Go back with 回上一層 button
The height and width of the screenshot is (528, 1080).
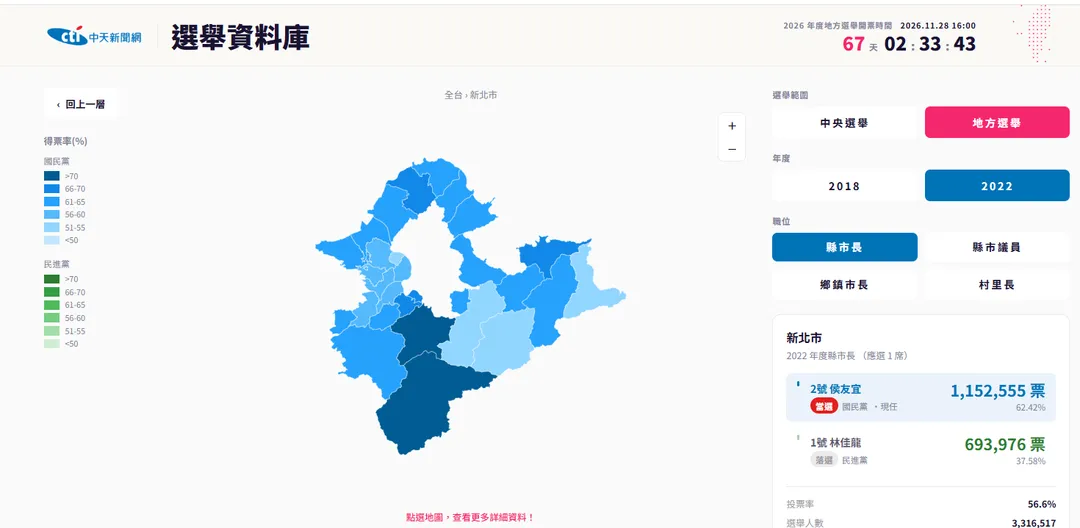click(x=81, y=105)
